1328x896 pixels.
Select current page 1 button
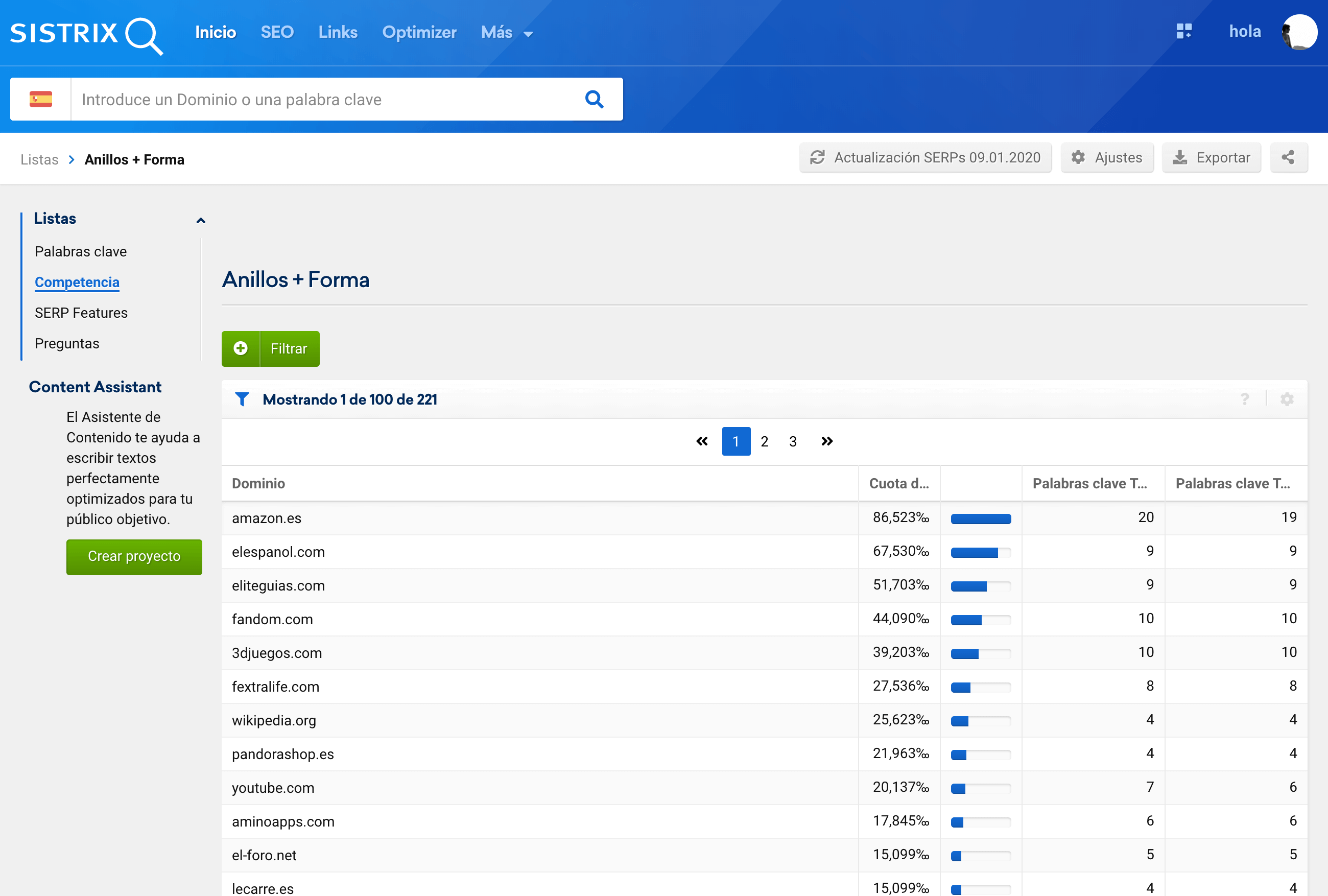point(736,441)
